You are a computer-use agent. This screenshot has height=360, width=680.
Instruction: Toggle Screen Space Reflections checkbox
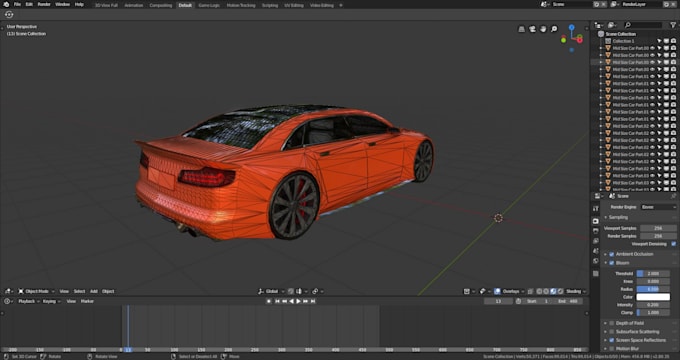(611, 340)
